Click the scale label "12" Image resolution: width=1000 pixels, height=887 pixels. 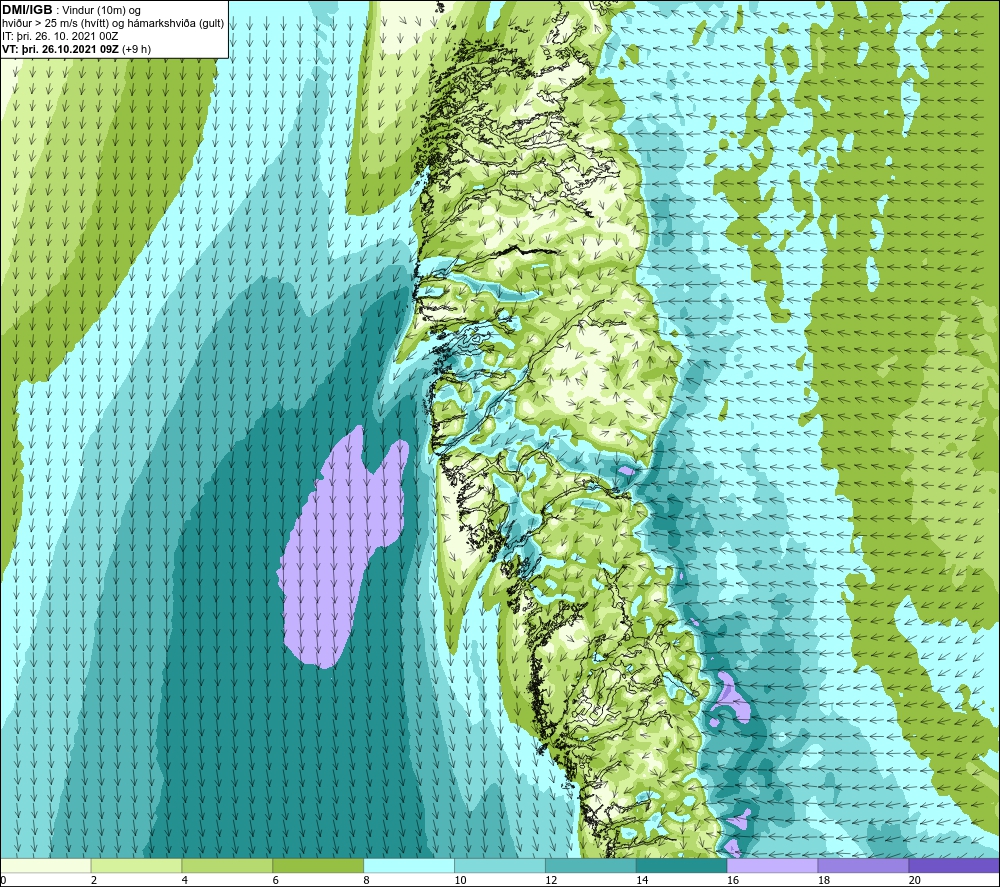click(551, 880)
